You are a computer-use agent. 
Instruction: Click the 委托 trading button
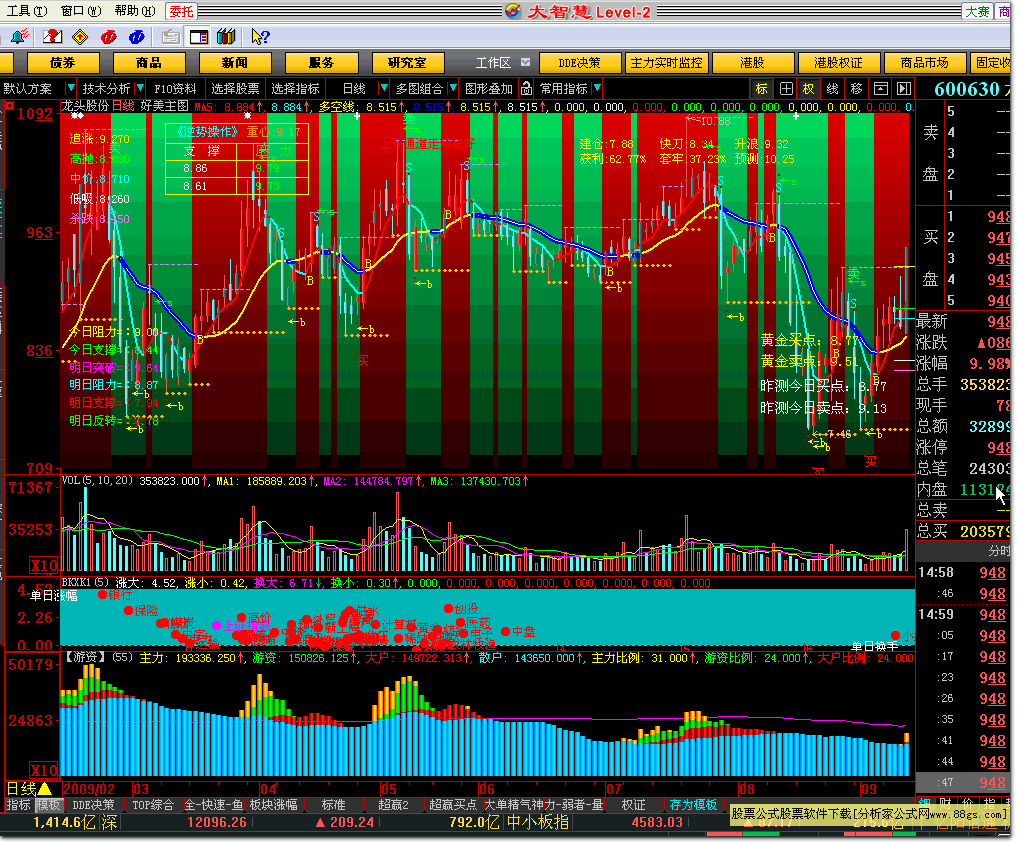coord(182,11)
